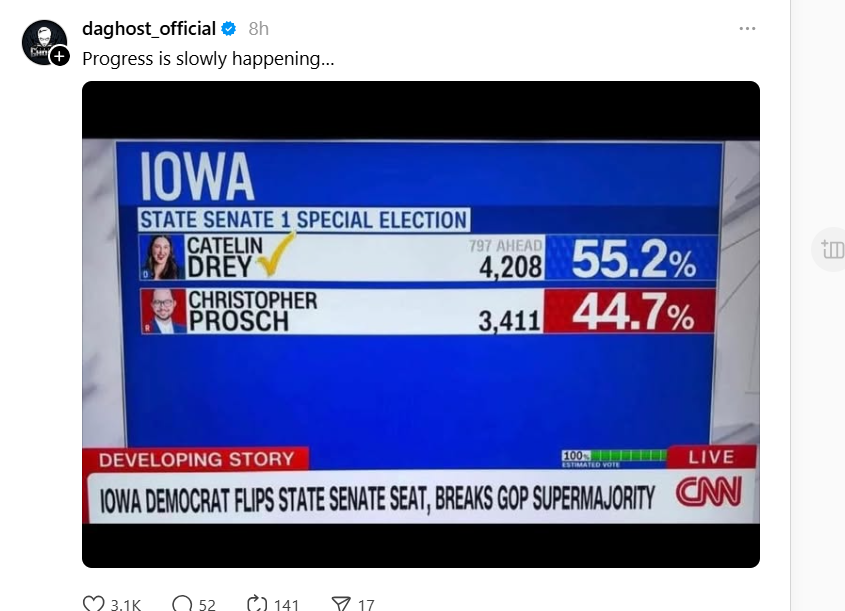Click the "Progress is slowly happening..." post text
The height and width of the screenshot is (611, 845).
(208, 59)
